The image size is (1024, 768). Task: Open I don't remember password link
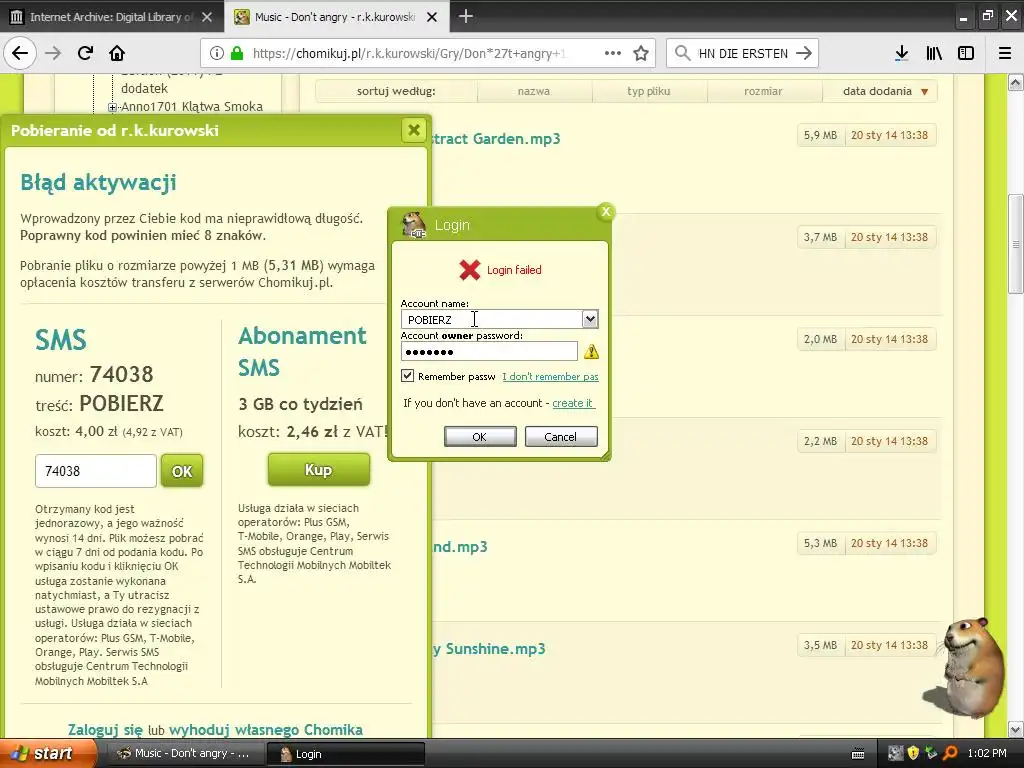550,376
